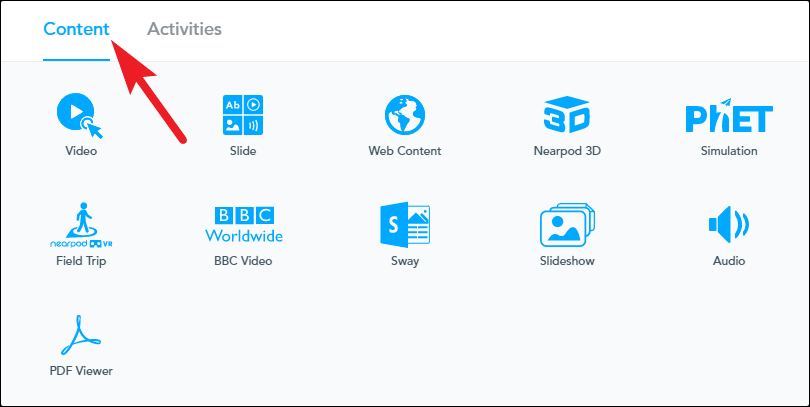The width and height of the screenshot is (810, 407).
Task: Choose the Slide content icon
Action: [243, 115]
